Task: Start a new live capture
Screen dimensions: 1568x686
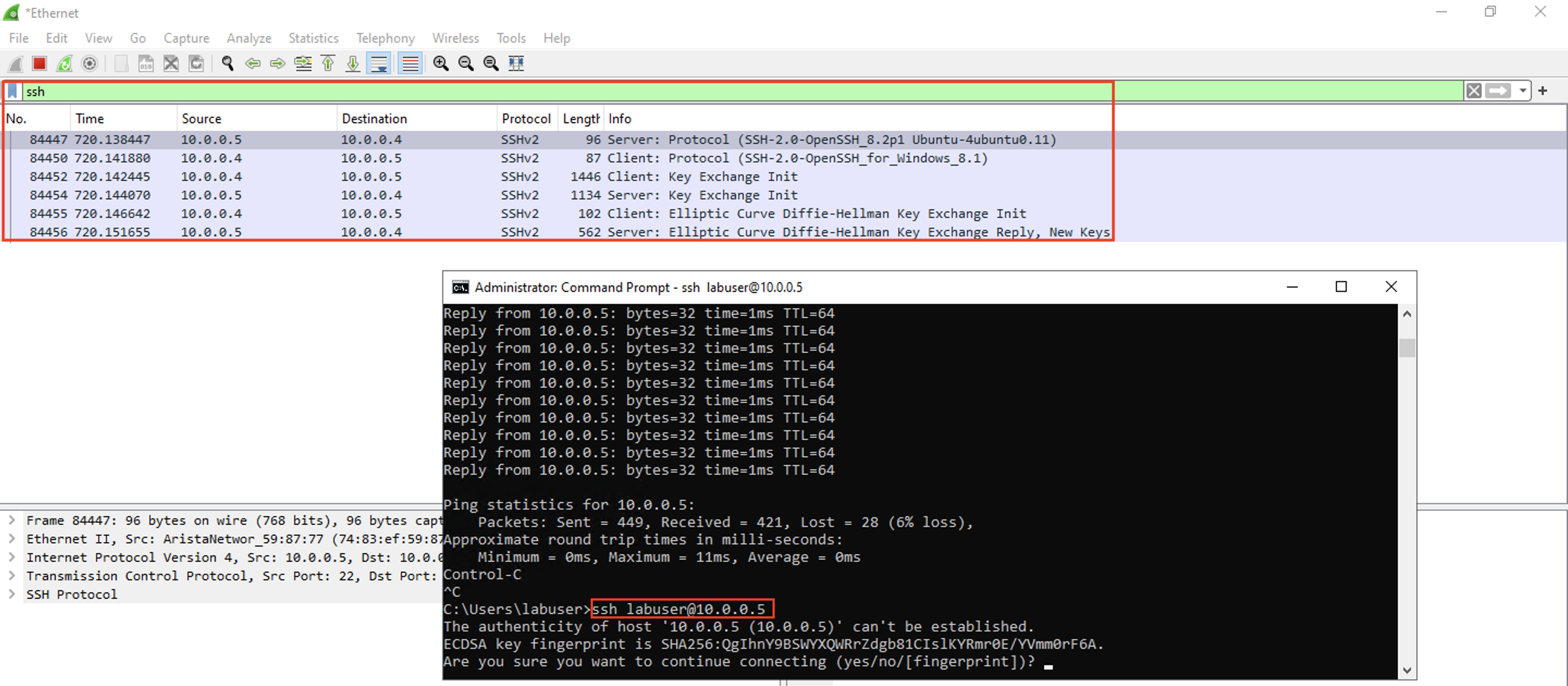Action: coord(15,63)
